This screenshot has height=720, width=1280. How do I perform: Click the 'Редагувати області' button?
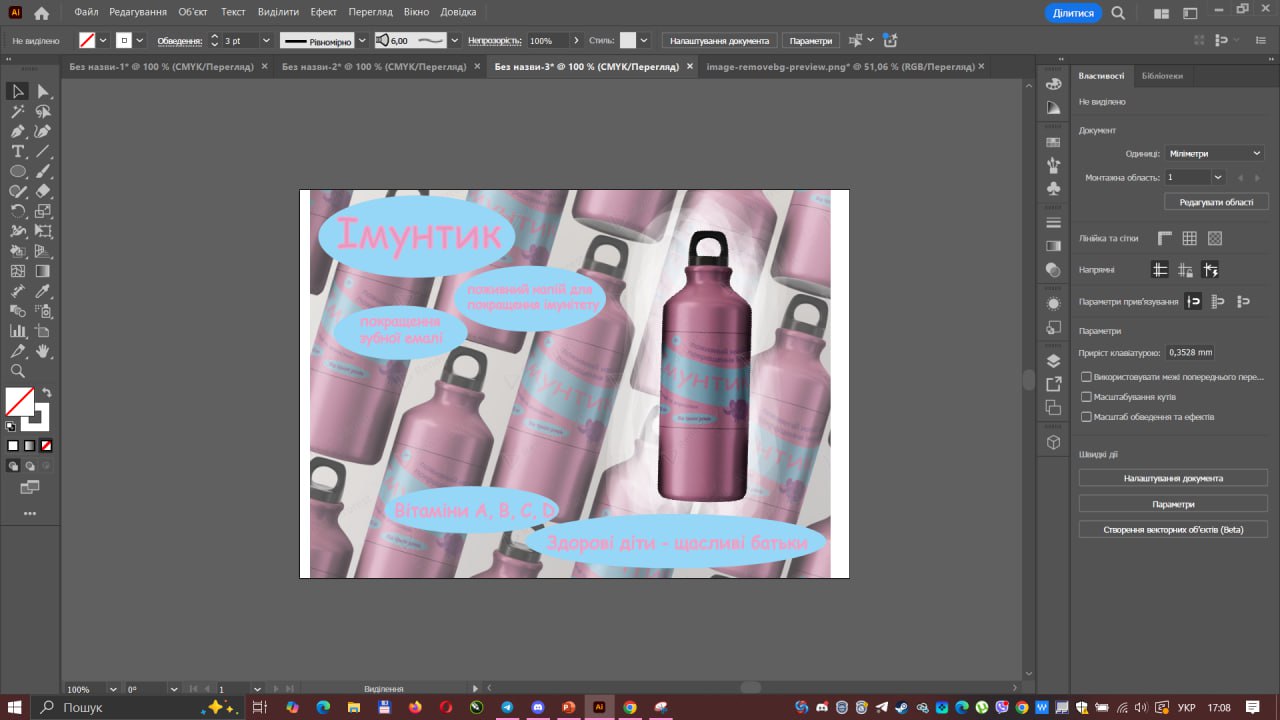[1216, 202]
